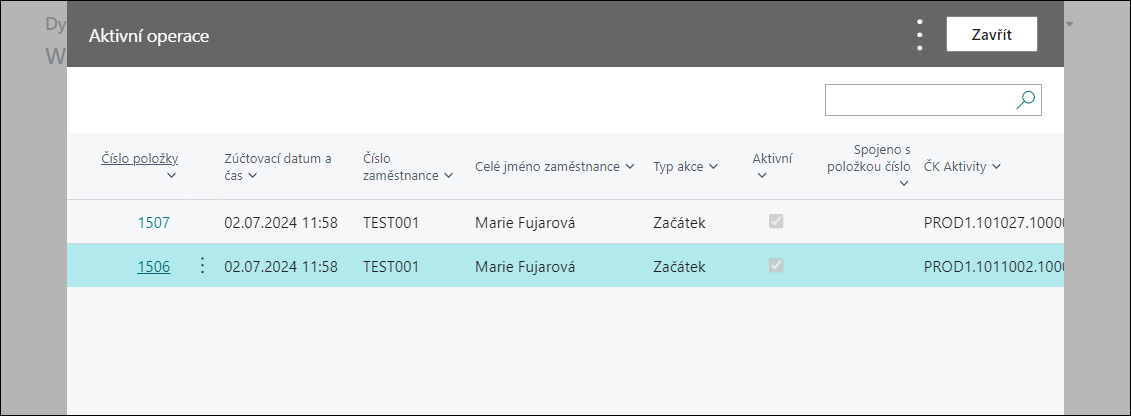This screenshot has width=1131, height=416.
Task: Toggle Aktivní checkbox in row 1507
Action: pos(776,221)
